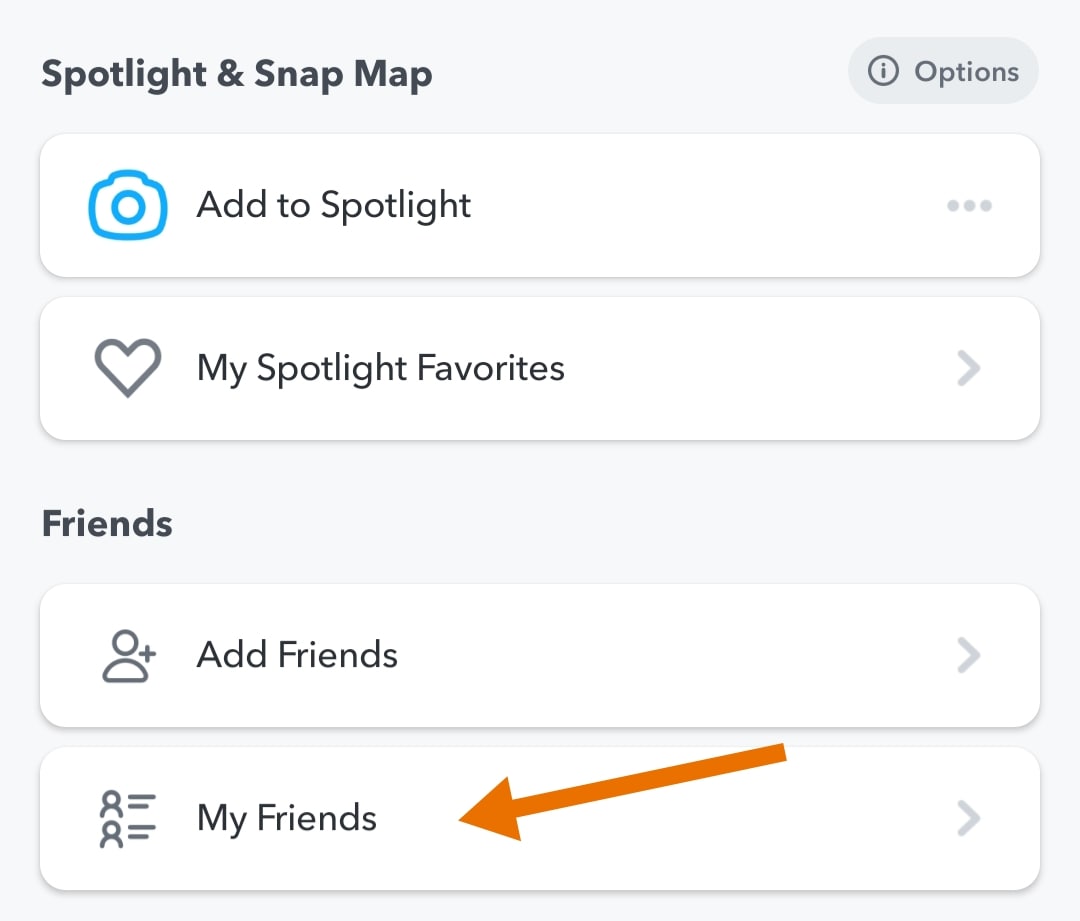
Task: Open the My Friends label
Action: [287, 819]
